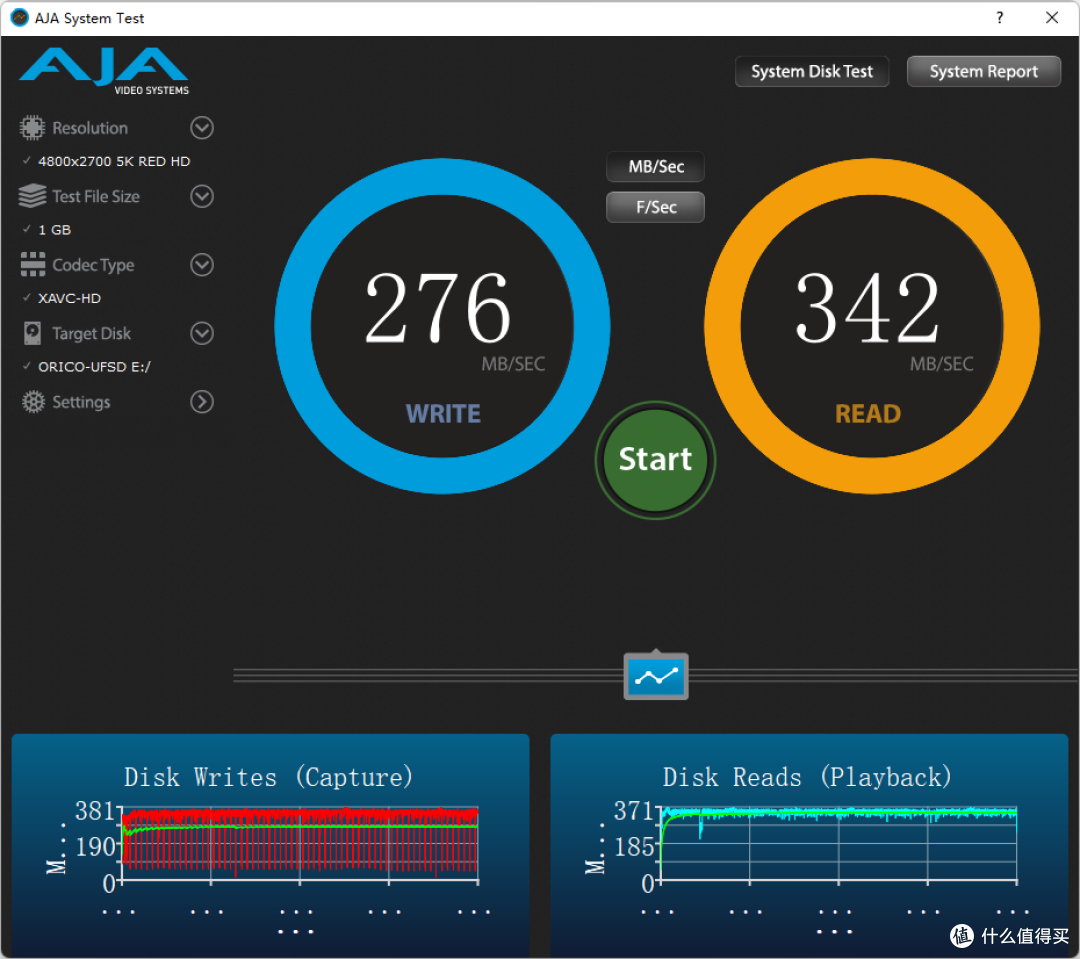
Task: Open the System Report tab
Action: tap(984, 72)
